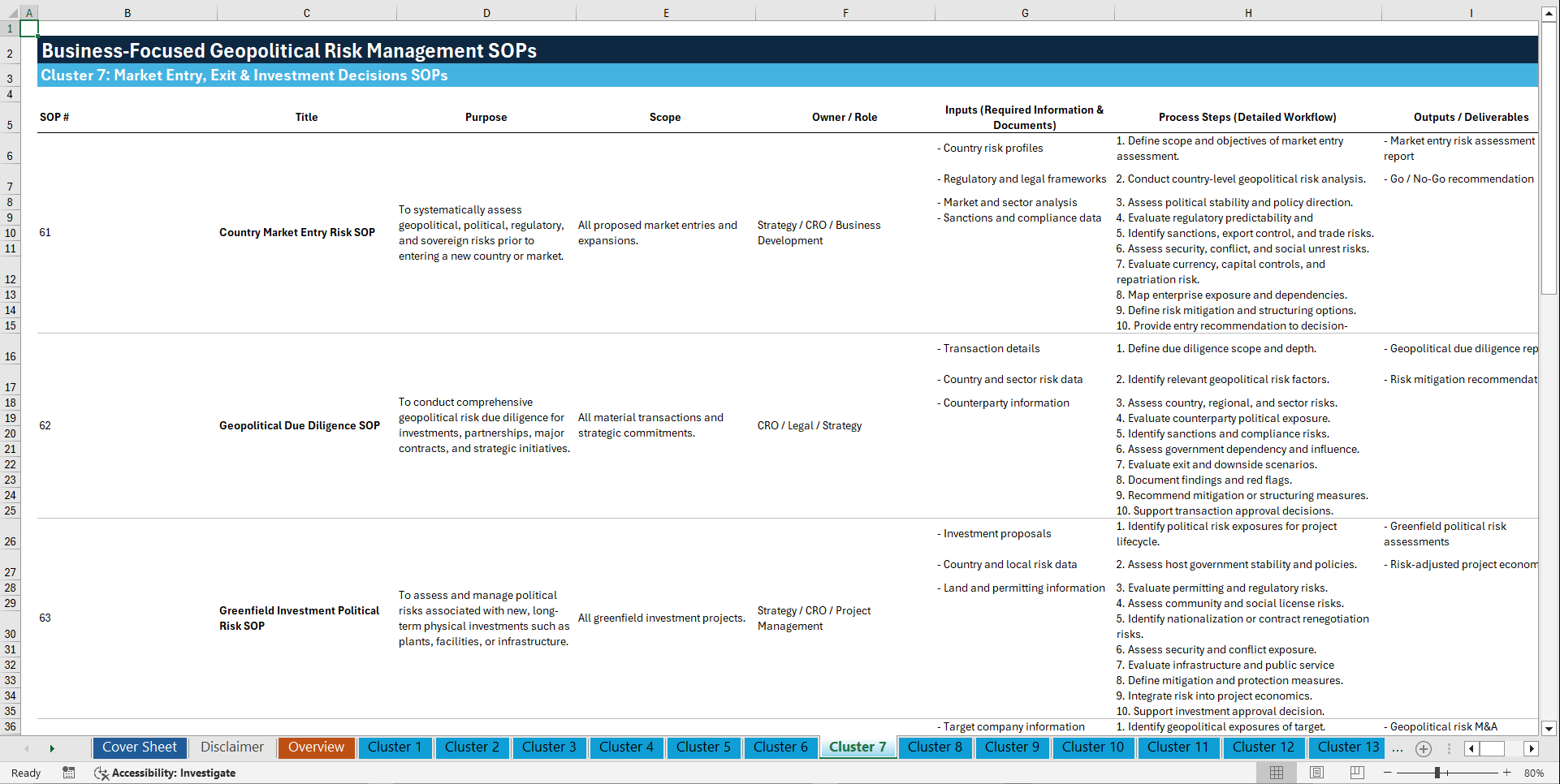The width and height of the screenshot is (1560, 784).
Task: Add a new worksheet using plus icon
Action: tap(1423, 748)
